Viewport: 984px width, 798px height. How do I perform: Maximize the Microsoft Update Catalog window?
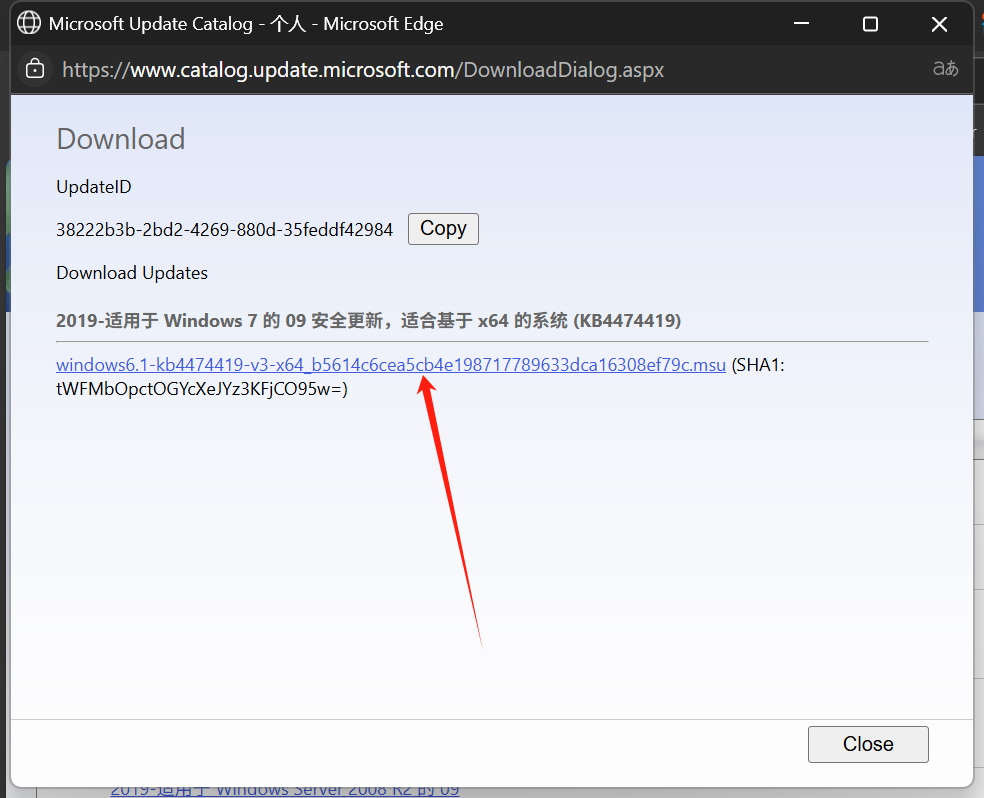pyautogui.click(x=870, y=24)
